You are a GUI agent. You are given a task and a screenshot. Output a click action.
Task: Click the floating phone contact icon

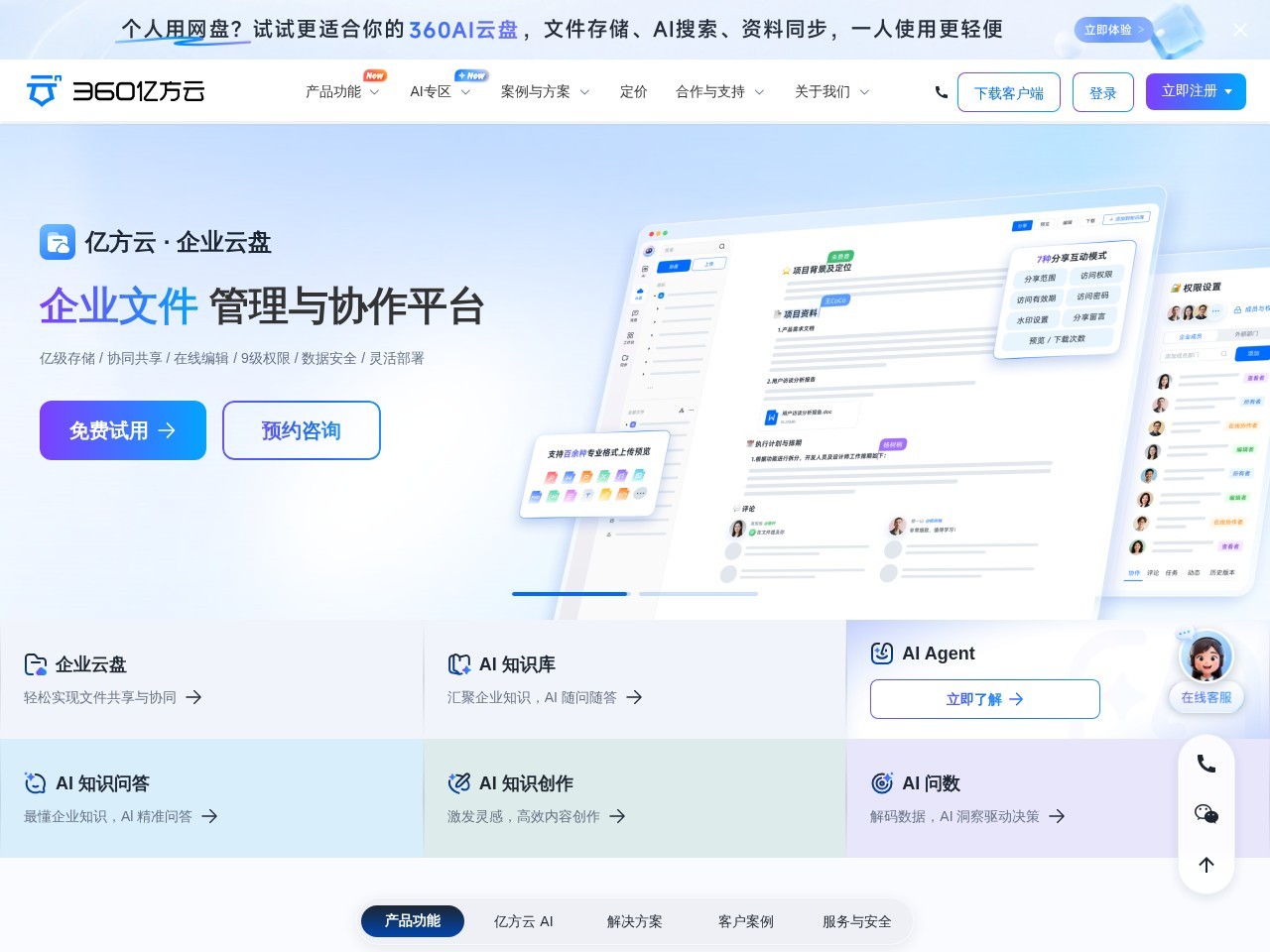1206,764
